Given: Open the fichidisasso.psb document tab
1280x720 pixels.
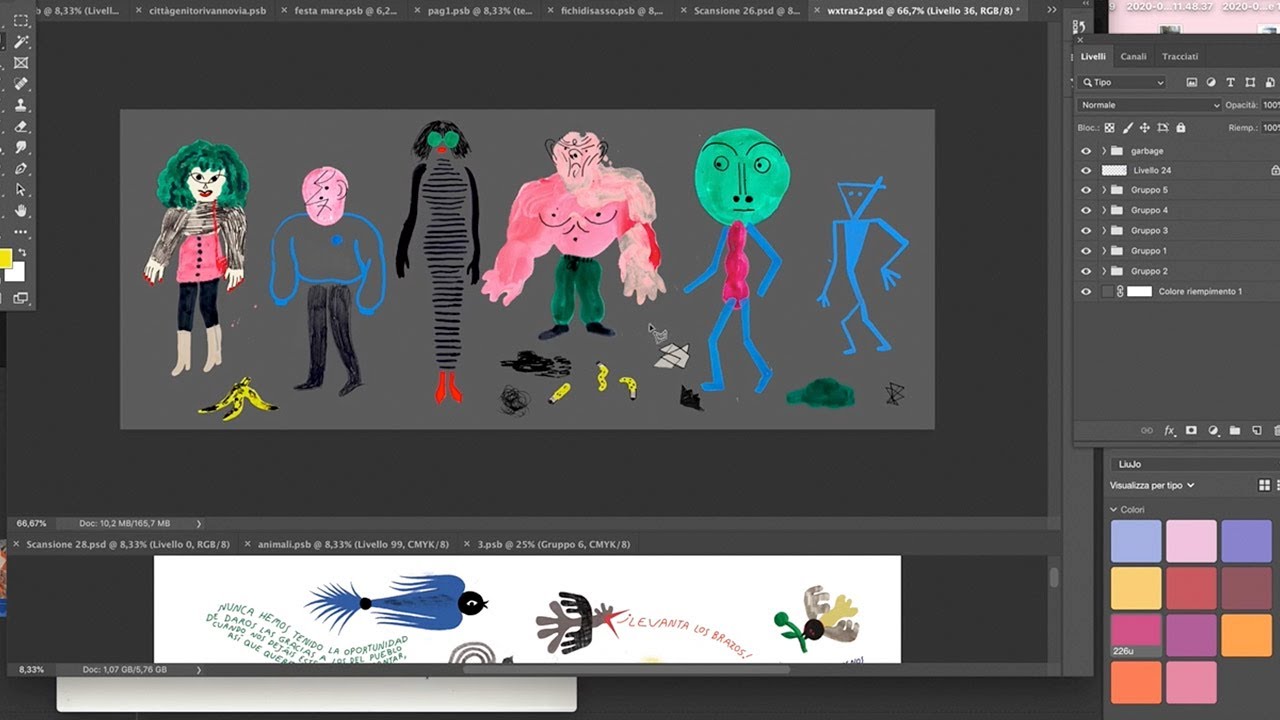Looking at the screenshot, I should click(610, 11).
